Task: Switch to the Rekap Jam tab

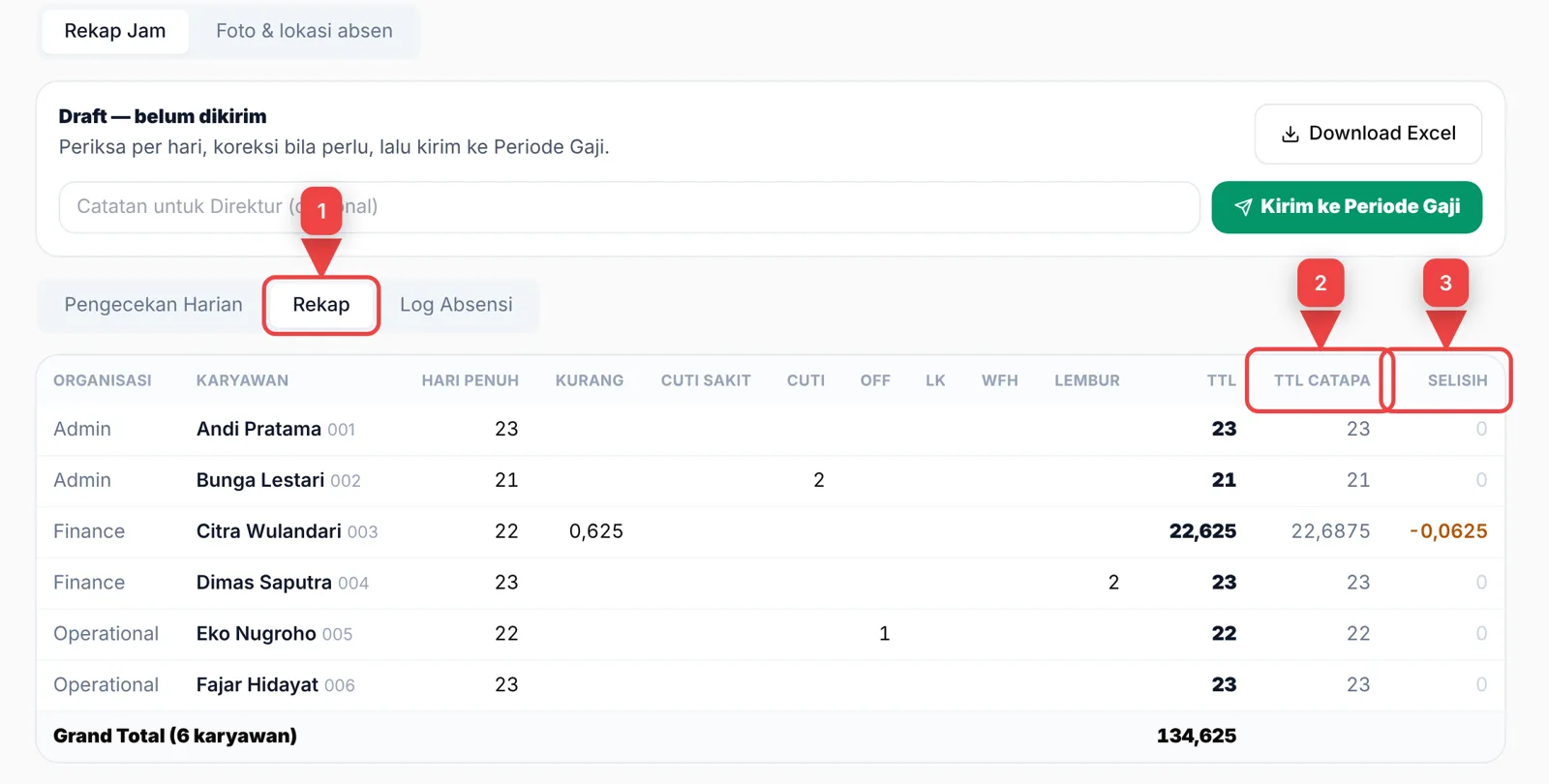Action: pyautogui.click(x=115, y=31)
